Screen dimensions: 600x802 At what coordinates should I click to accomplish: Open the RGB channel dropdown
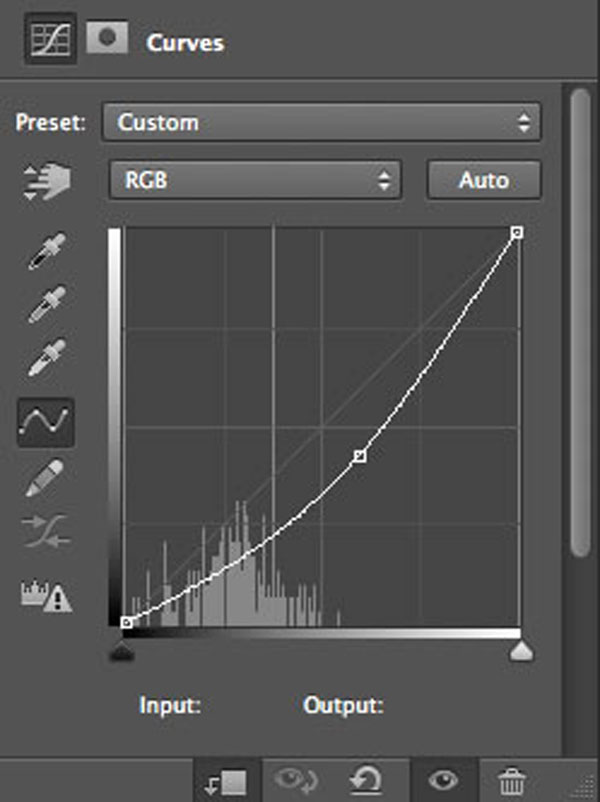click(x=255, y=180)
